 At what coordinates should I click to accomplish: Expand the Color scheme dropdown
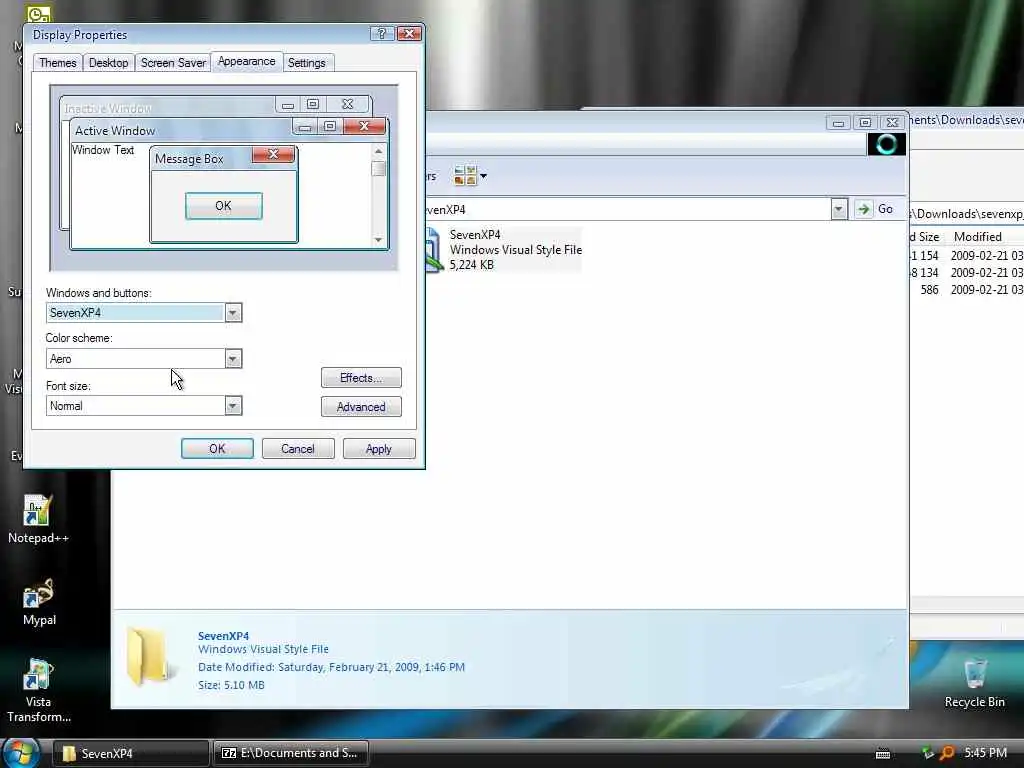tap(233, 359)
